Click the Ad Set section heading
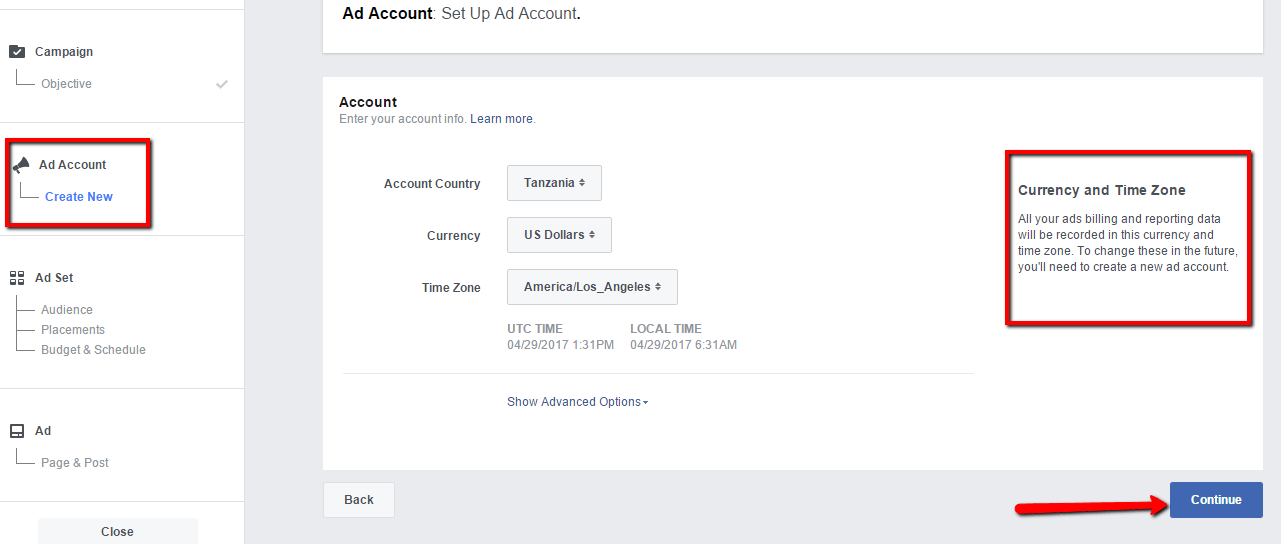This screenshot has height=544, width=1281. [54, 278]
